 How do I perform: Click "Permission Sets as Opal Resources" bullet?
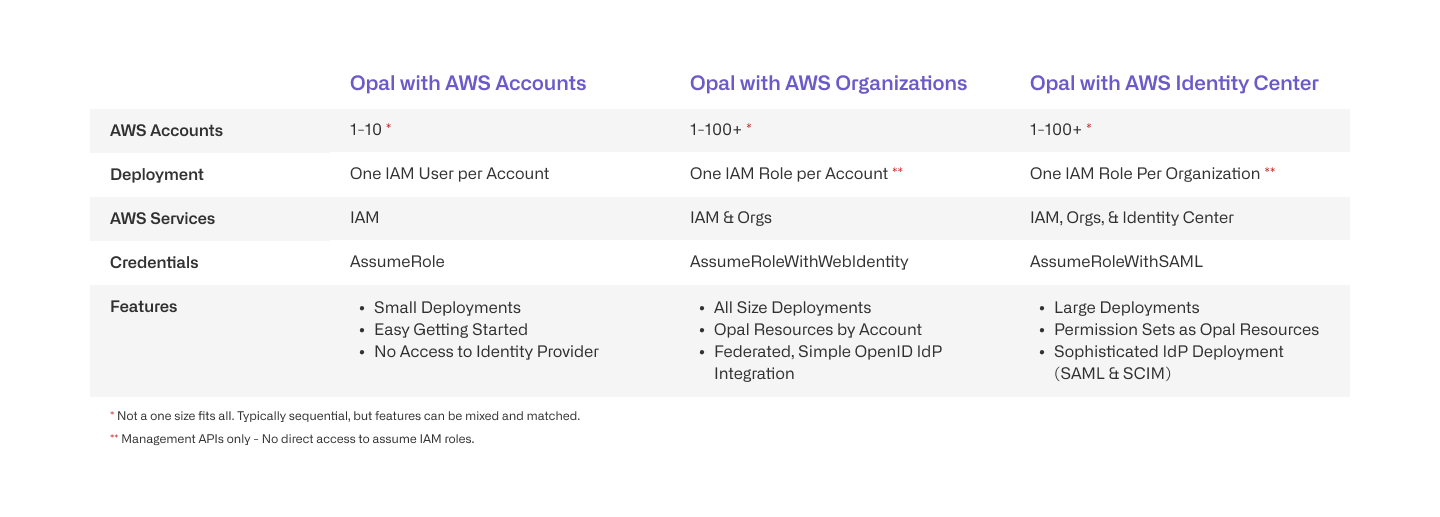(x=1186, y=330)
